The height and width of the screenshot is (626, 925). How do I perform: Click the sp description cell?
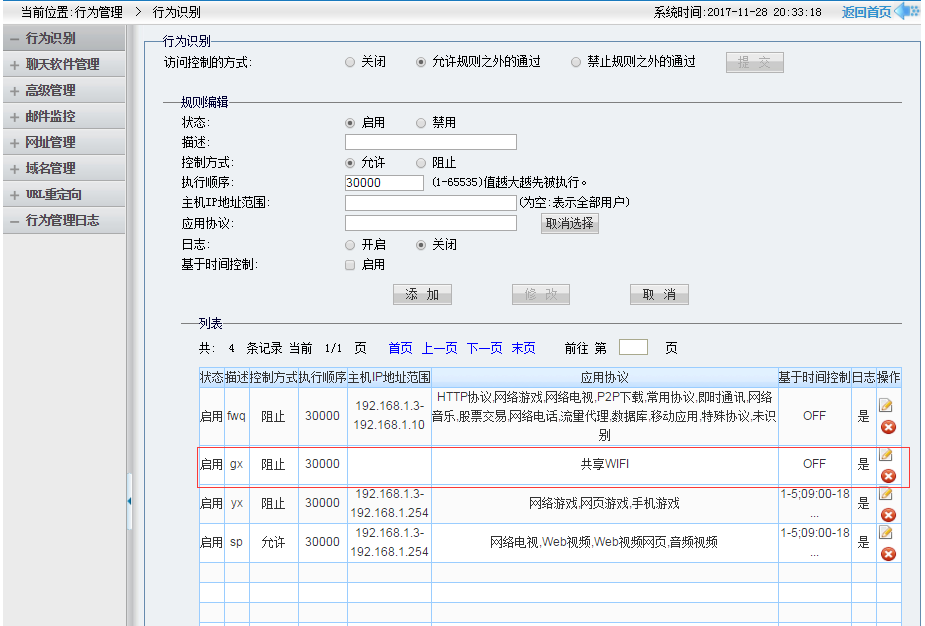click(x=237, y=542)
